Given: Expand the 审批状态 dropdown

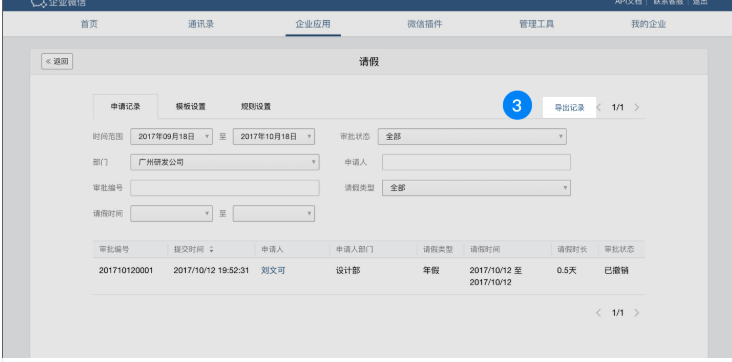Looking at the screenshot, I should click(472, 136).
